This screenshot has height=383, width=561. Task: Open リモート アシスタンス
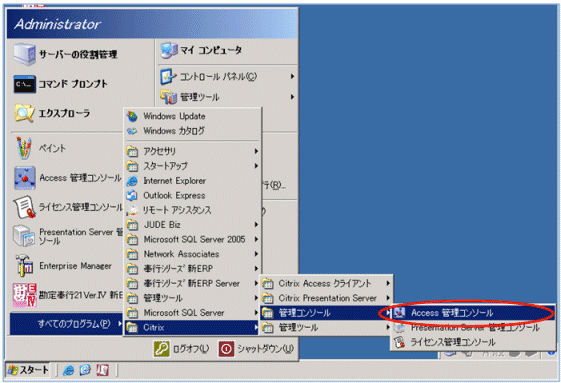pyautogui.click(x=192, y=210)
